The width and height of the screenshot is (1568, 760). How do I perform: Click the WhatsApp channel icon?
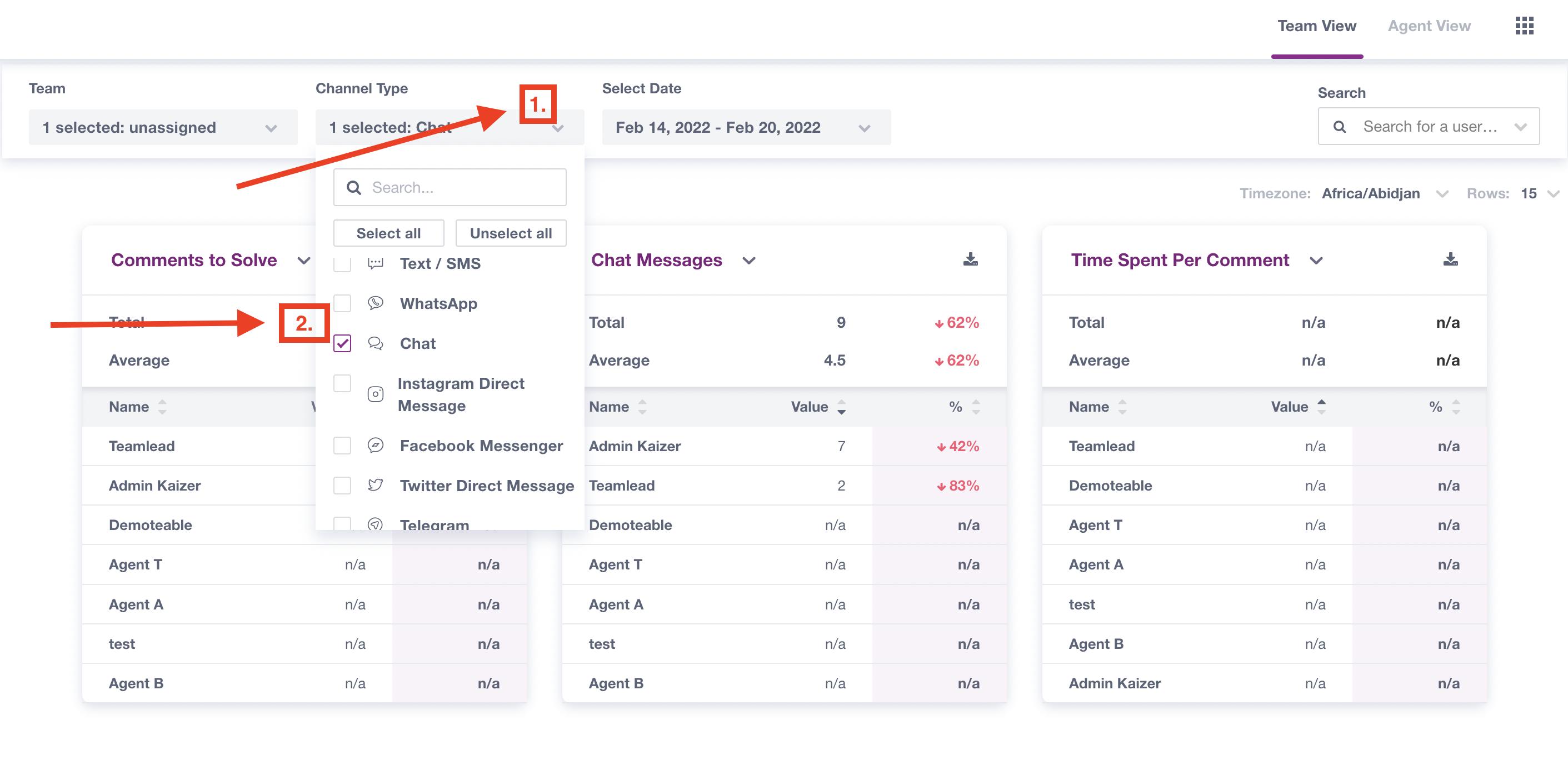pos(376,303)
